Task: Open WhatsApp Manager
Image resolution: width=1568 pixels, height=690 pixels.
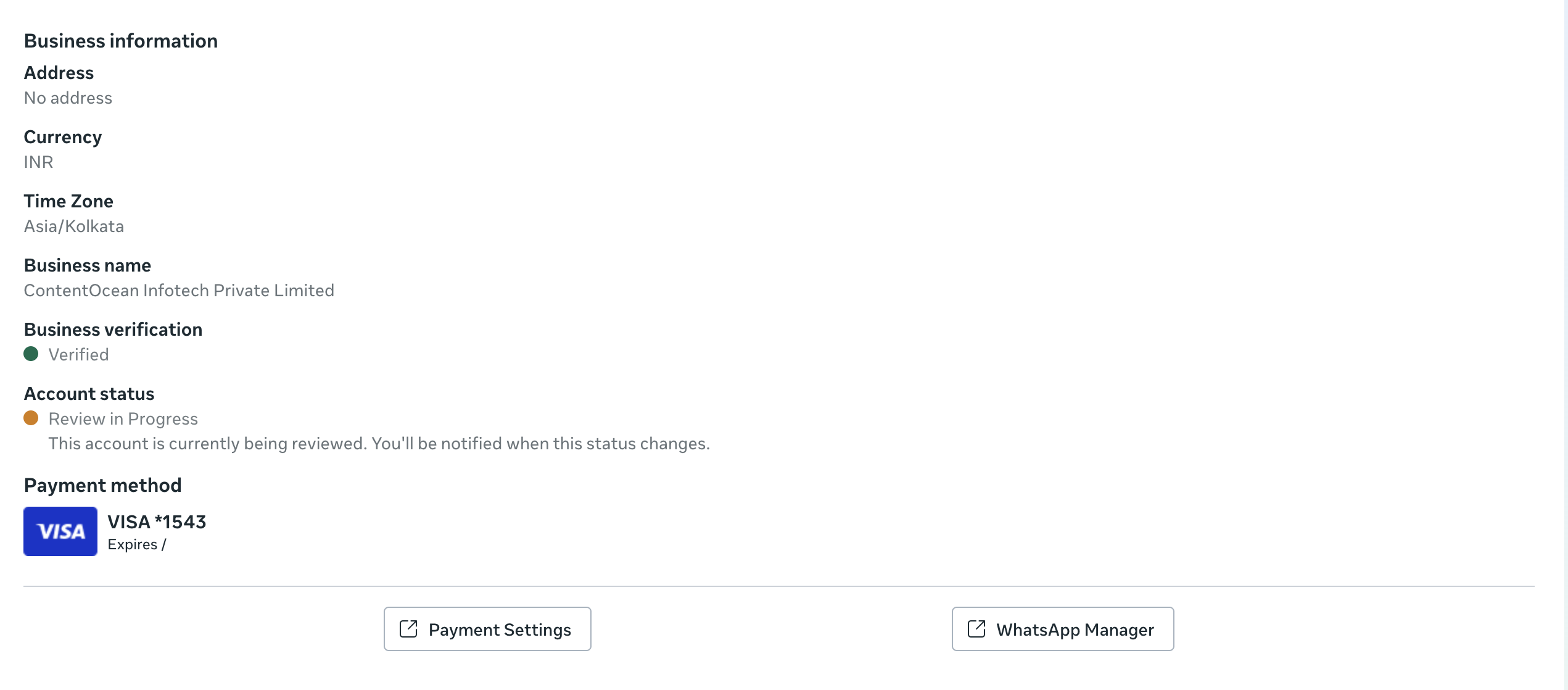Action: 1062,629
